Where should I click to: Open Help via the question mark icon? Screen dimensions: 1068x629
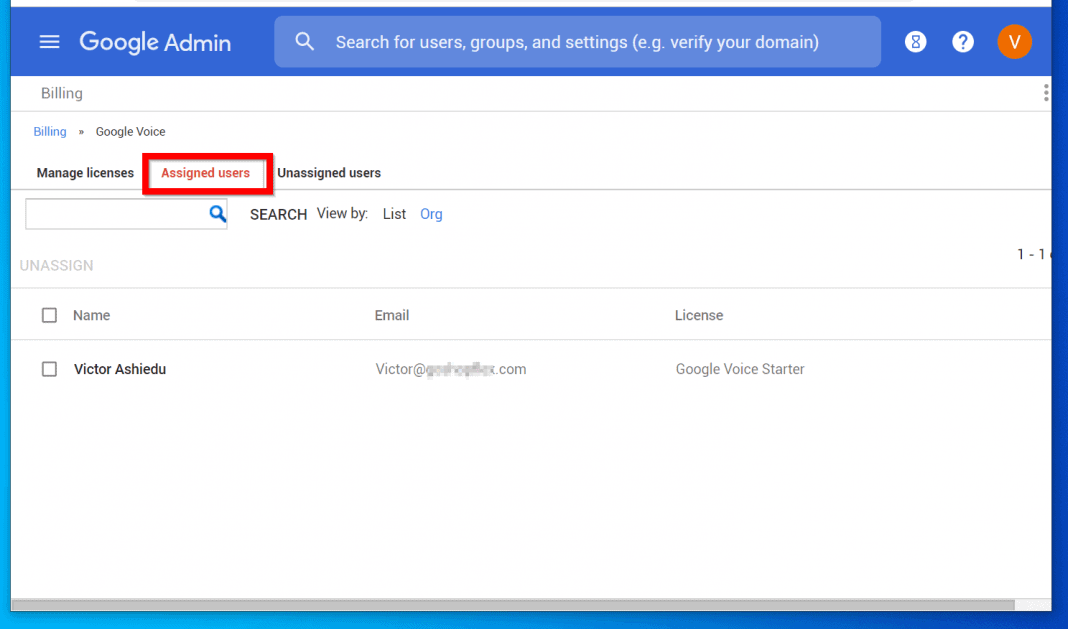[x=962, y=41]
